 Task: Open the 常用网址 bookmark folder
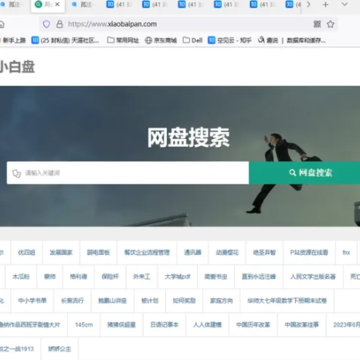coord(123,40)
